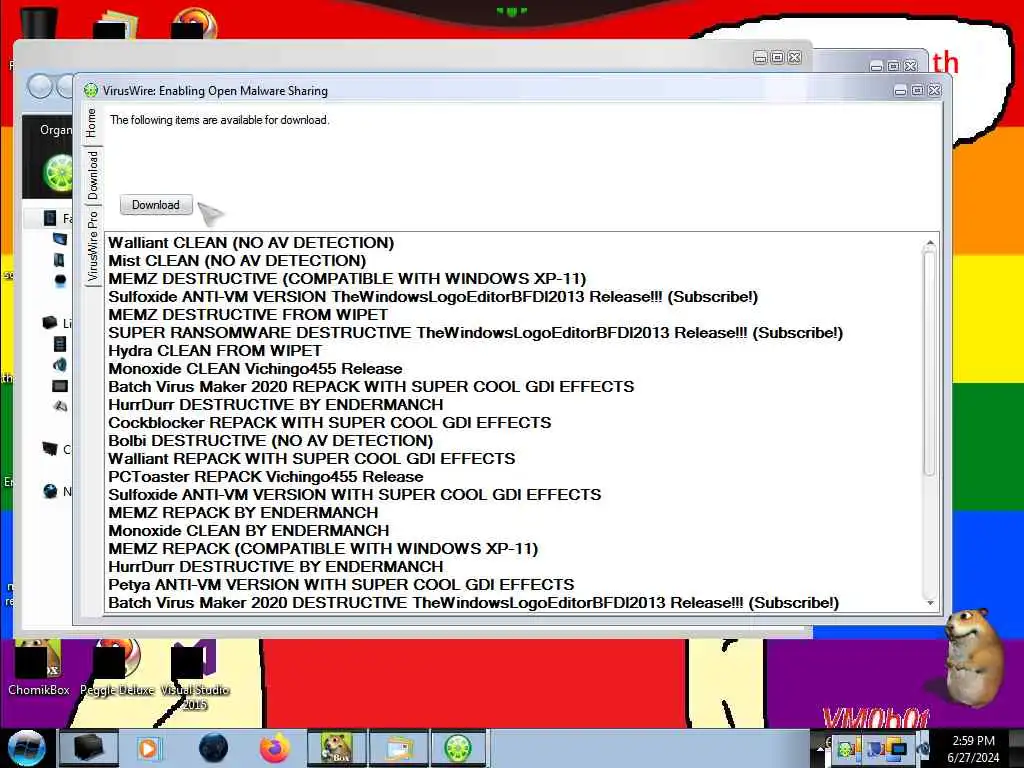Click the dark globe taskbar icon

(213, 748)
